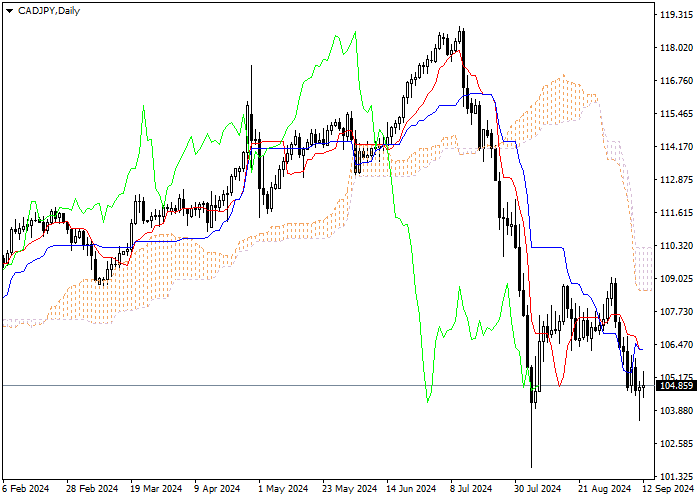
Task: Select the 9 Apr 2024 date label
Action: tap(217, 489)
